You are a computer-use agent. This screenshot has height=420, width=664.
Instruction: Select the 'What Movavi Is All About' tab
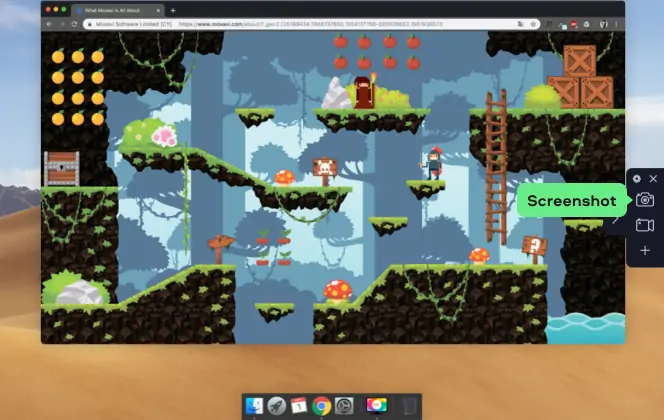118,10
